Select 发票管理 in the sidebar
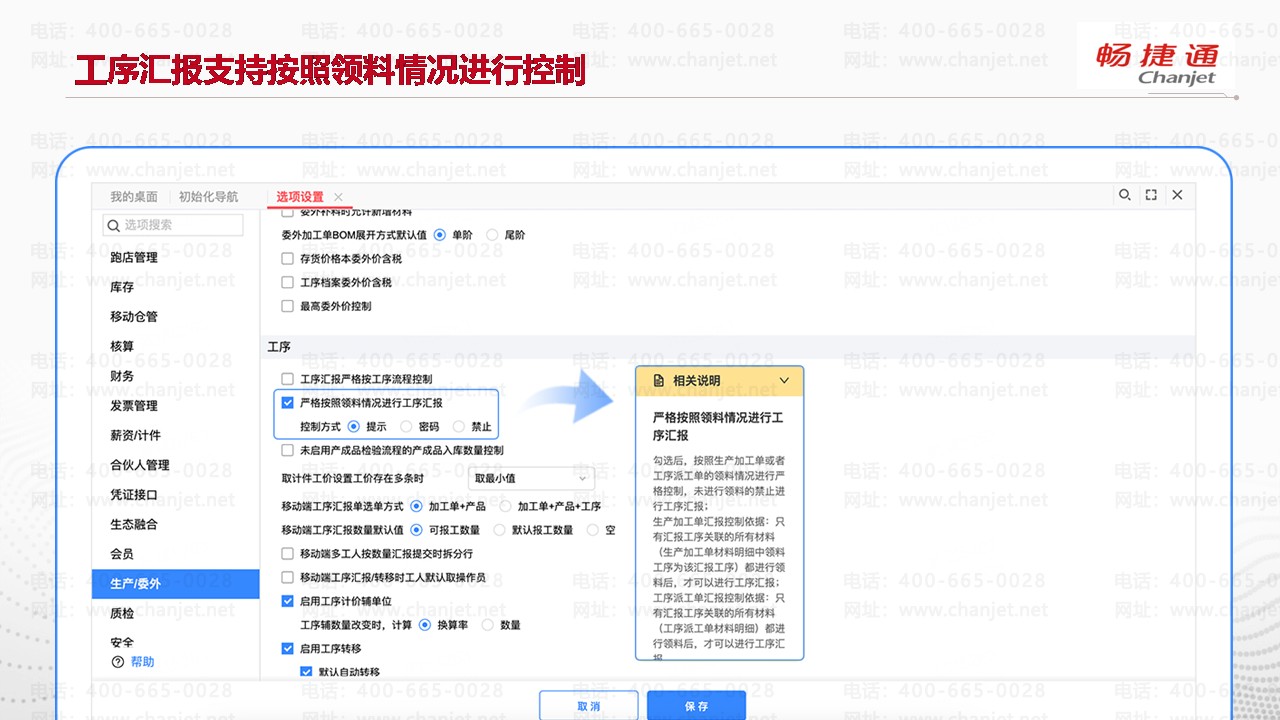Viewport: 1280px width, 720px height. click(x=134, y=406)
